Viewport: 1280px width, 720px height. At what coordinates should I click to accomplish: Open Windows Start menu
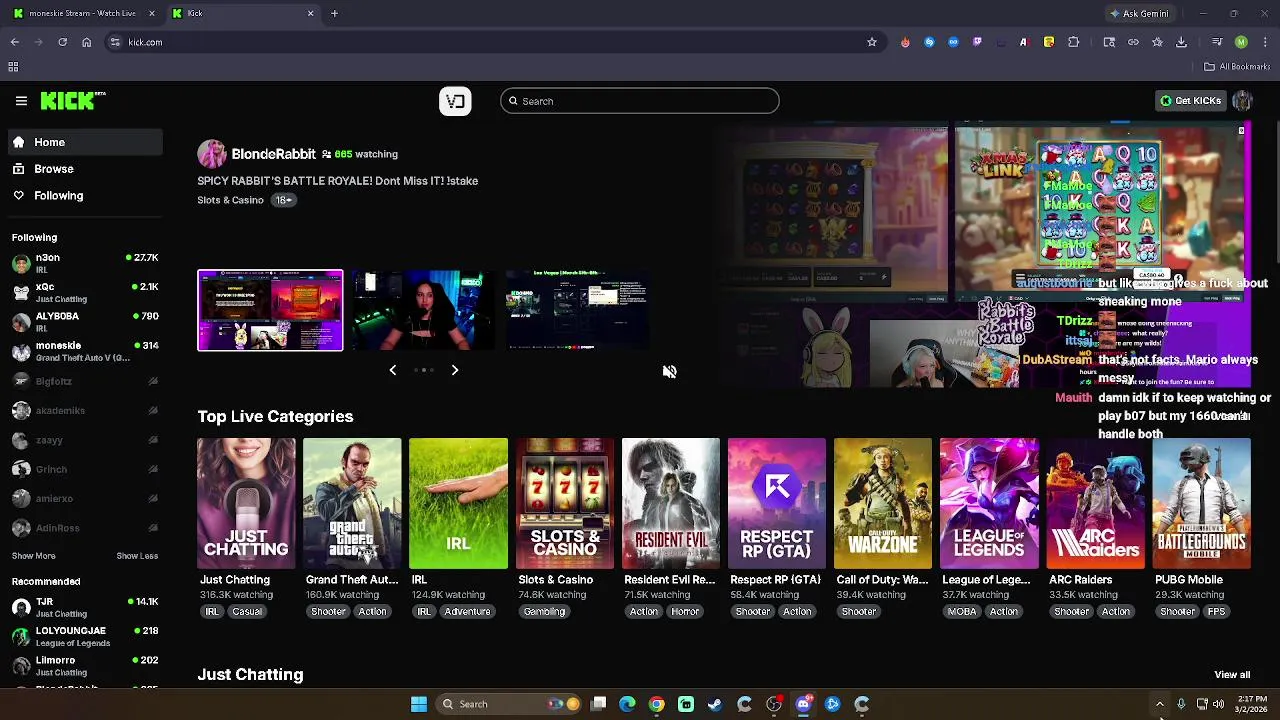click(419, 704)
